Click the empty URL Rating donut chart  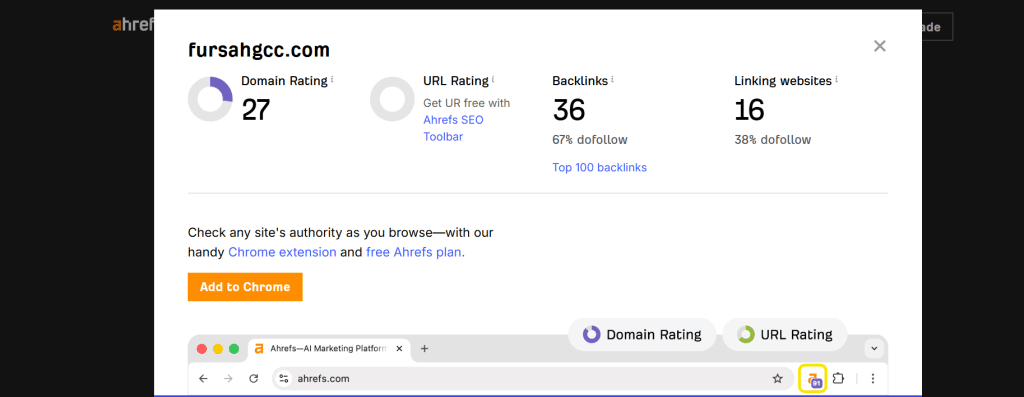(x=392, y=99)
